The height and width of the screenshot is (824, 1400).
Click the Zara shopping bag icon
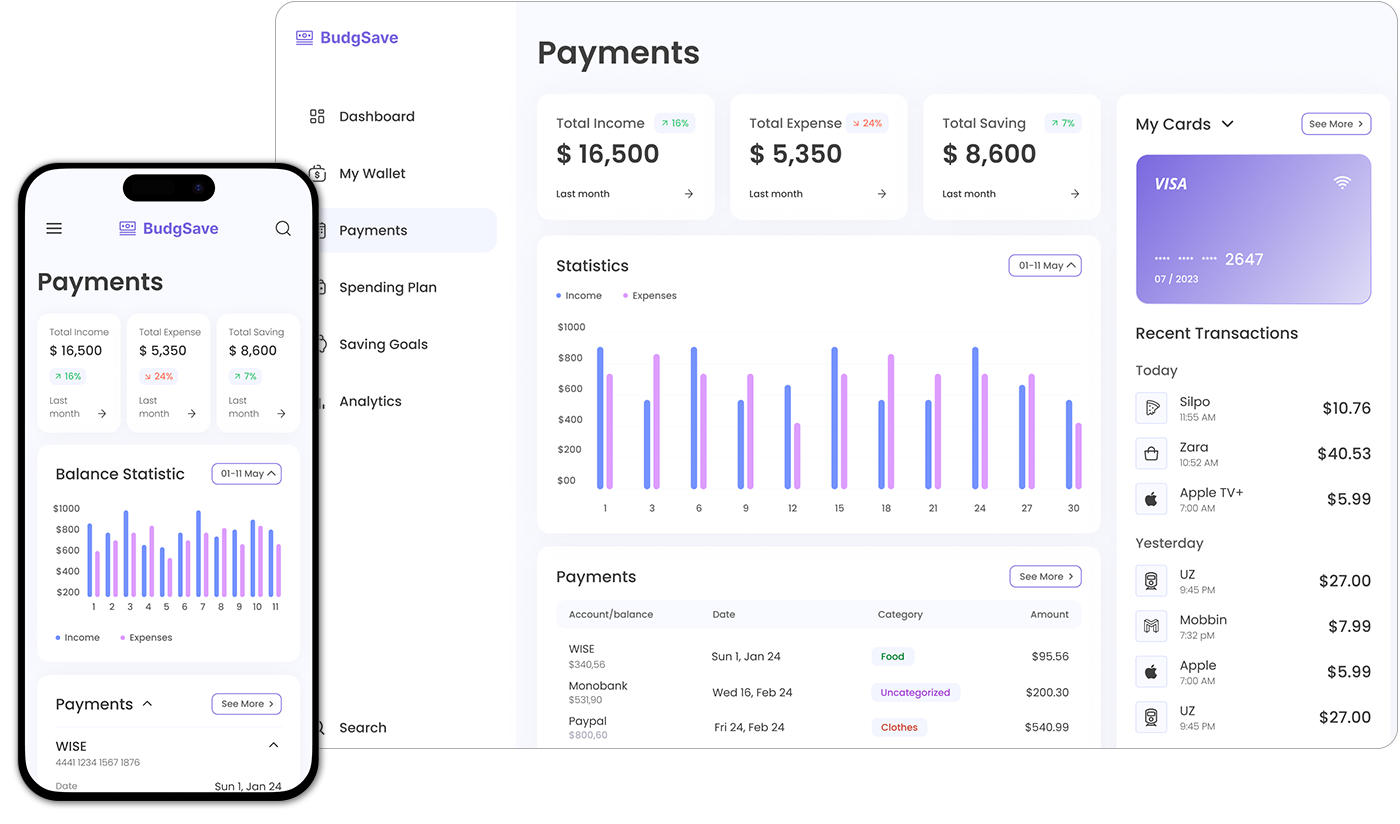[1151, 453]
